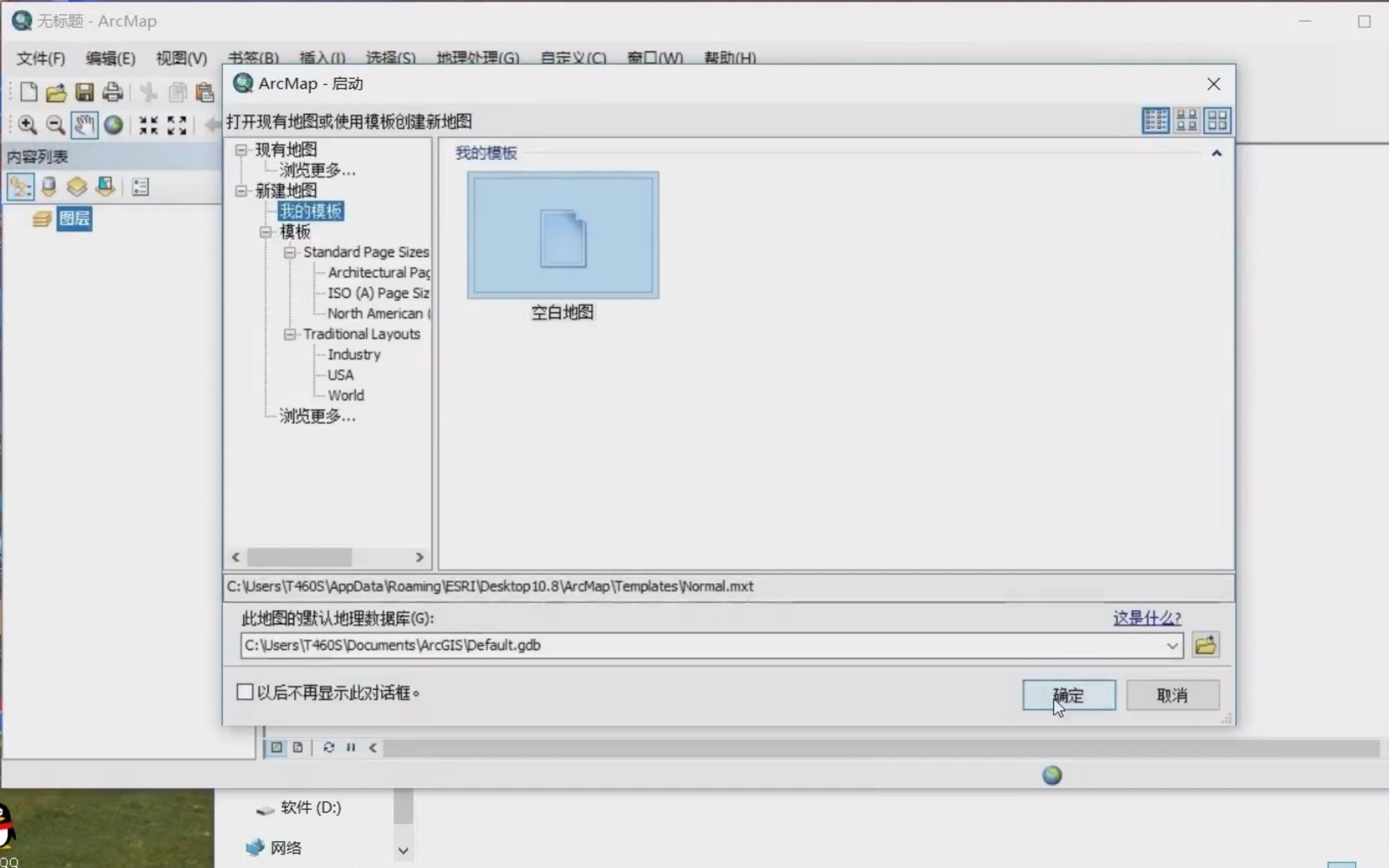Select 软件 (D:) drive in explorer
The width and height of the screenshot is (1389, 868).
tap(311, 808)
